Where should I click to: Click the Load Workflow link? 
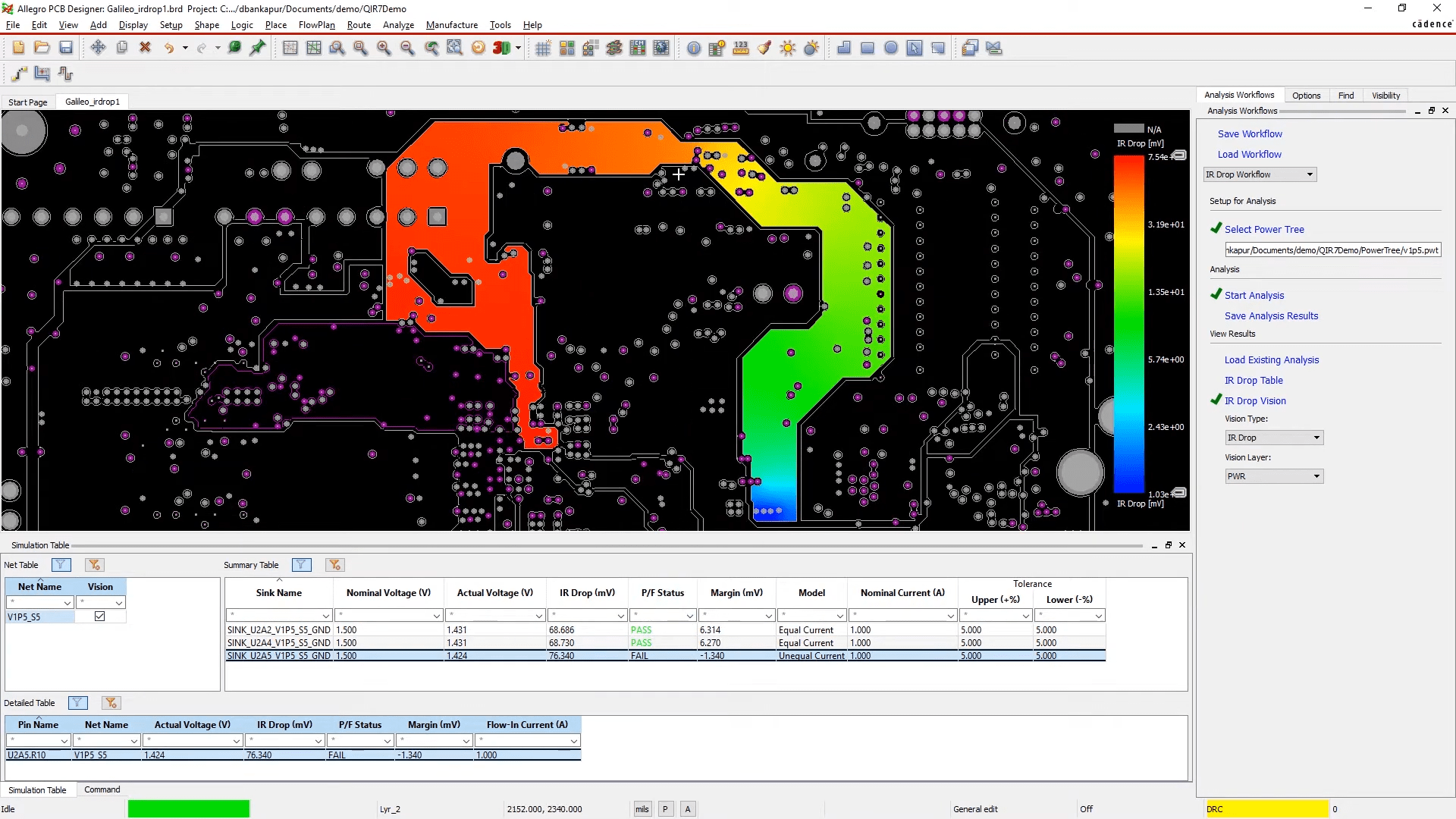pyautogui.click(x=1250, y=154)
